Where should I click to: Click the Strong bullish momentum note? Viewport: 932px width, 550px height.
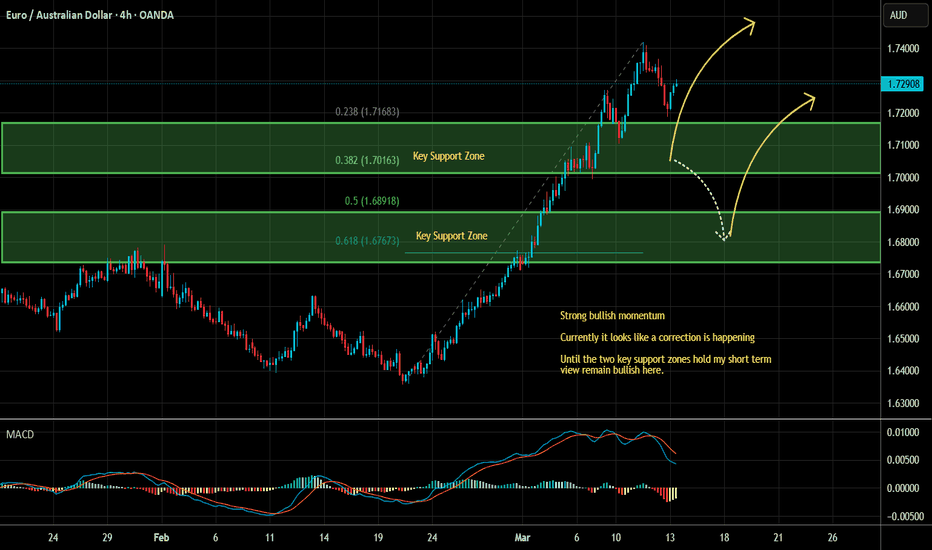tap(612, 316)
